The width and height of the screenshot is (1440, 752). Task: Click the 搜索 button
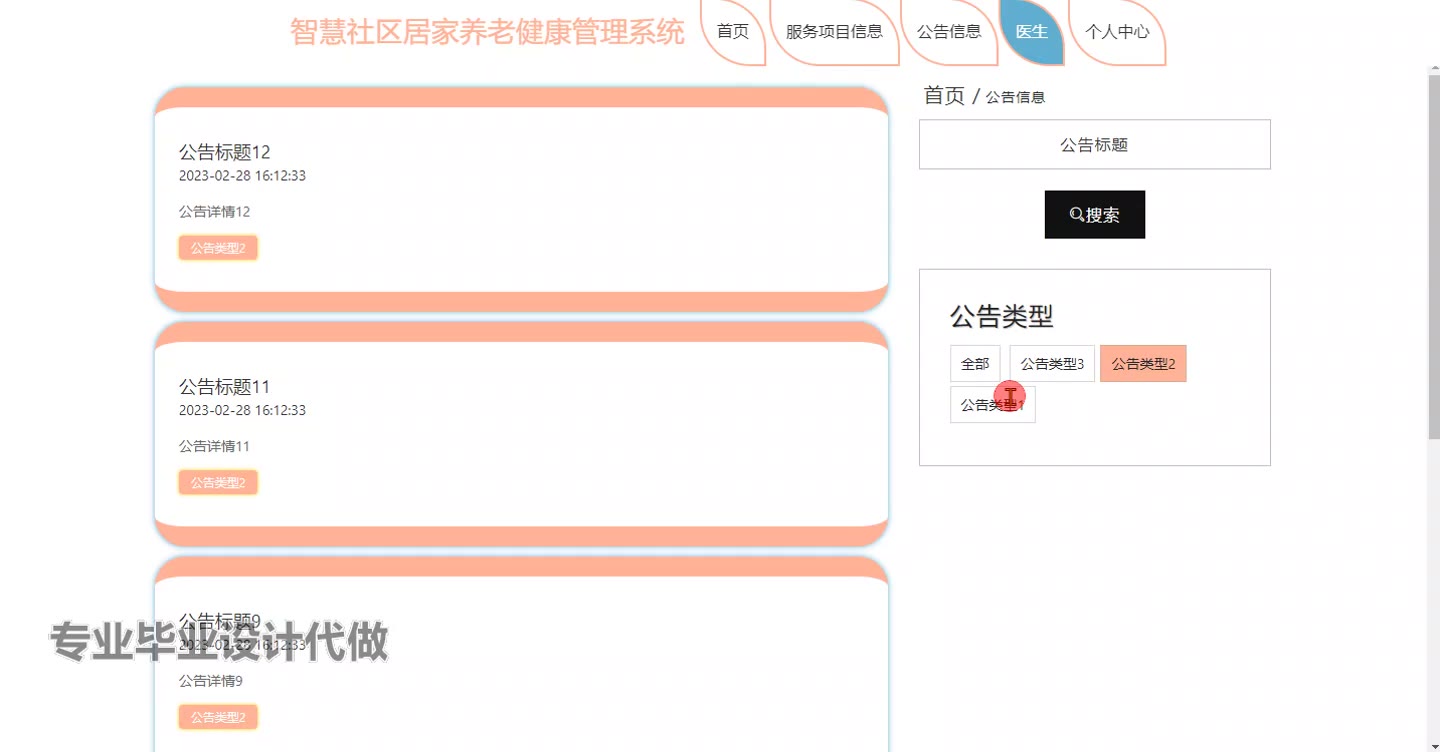pos(1095,215)
